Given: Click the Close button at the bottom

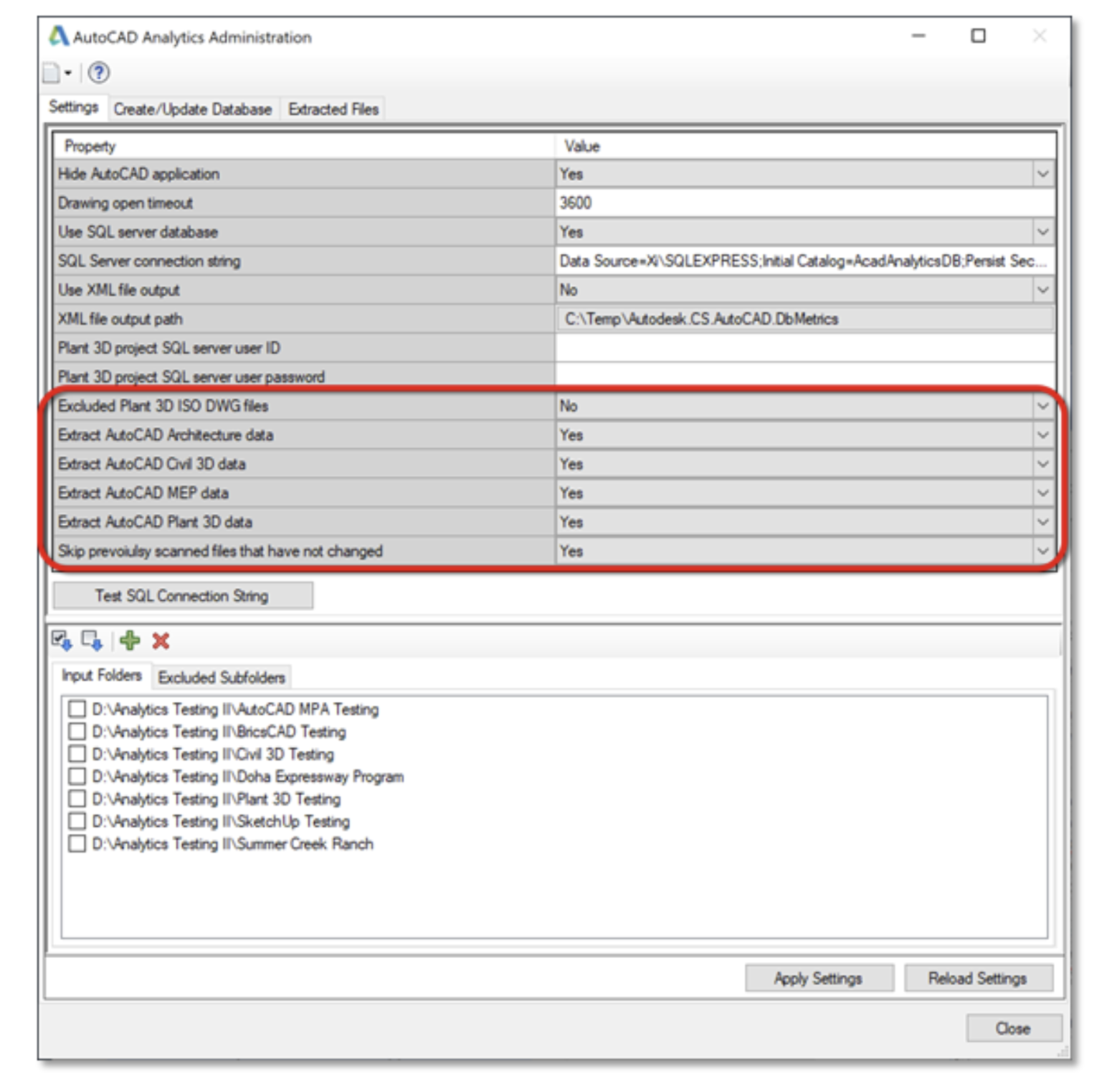Looking at the screenshot, I should pyautogui.click(x=1013, y=1028).
